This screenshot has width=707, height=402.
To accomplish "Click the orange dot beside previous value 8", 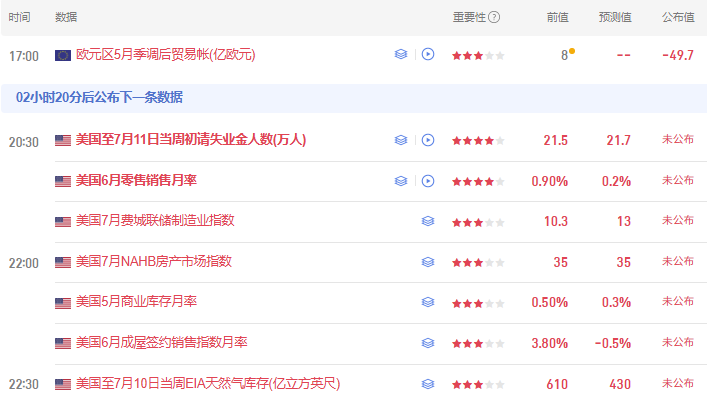I will point(572,51).
